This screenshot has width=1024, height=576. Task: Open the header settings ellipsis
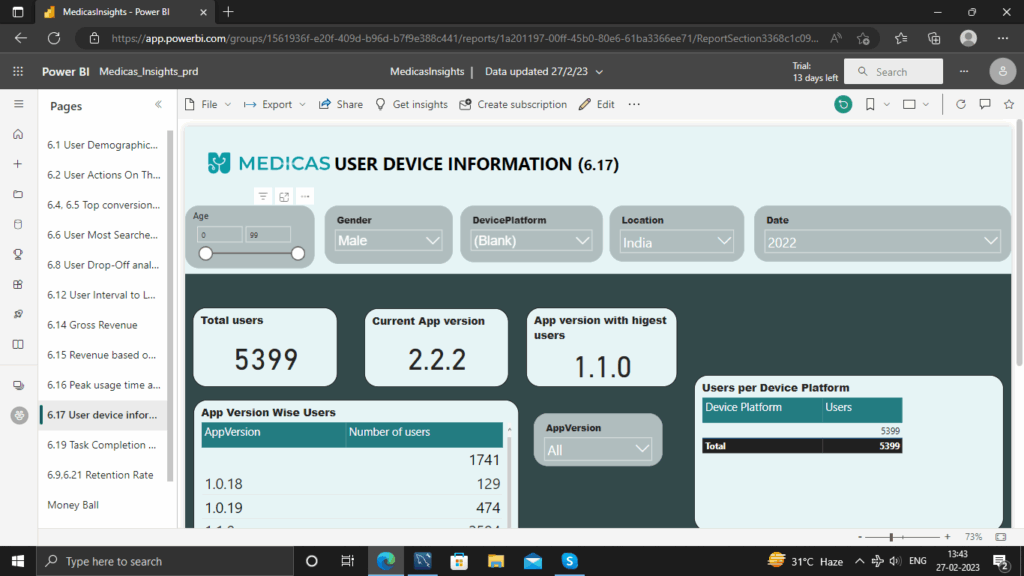[x=964, y=71]
